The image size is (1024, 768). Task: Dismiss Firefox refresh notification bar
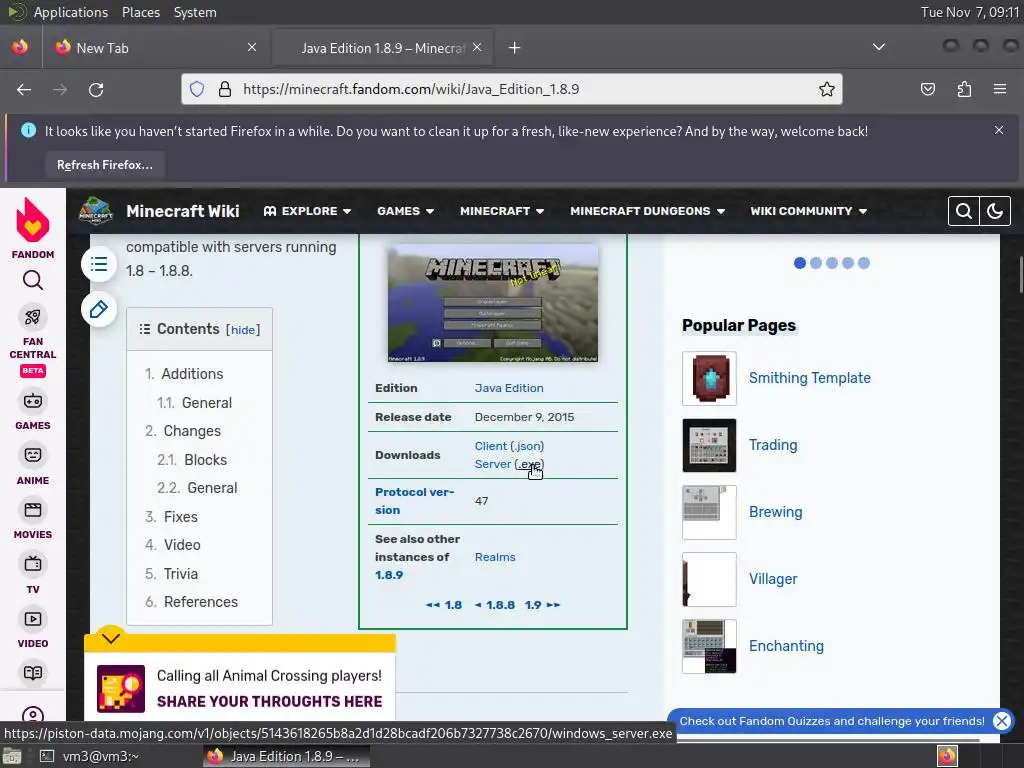(999, 131)
